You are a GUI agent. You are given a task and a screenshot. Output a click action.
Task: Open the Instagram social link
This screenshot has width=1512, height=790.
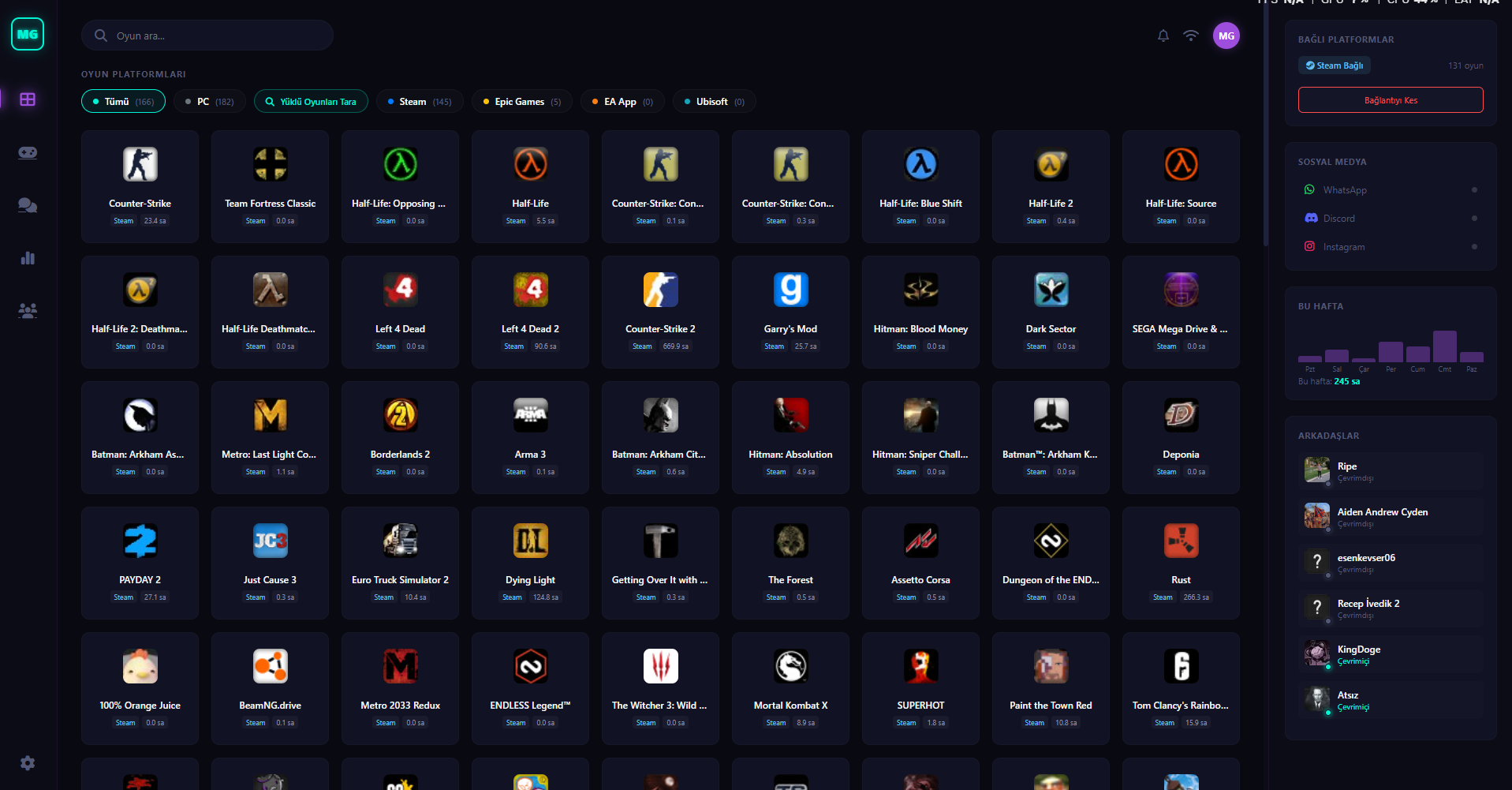pyautogui.click(x=1391, y=247)
